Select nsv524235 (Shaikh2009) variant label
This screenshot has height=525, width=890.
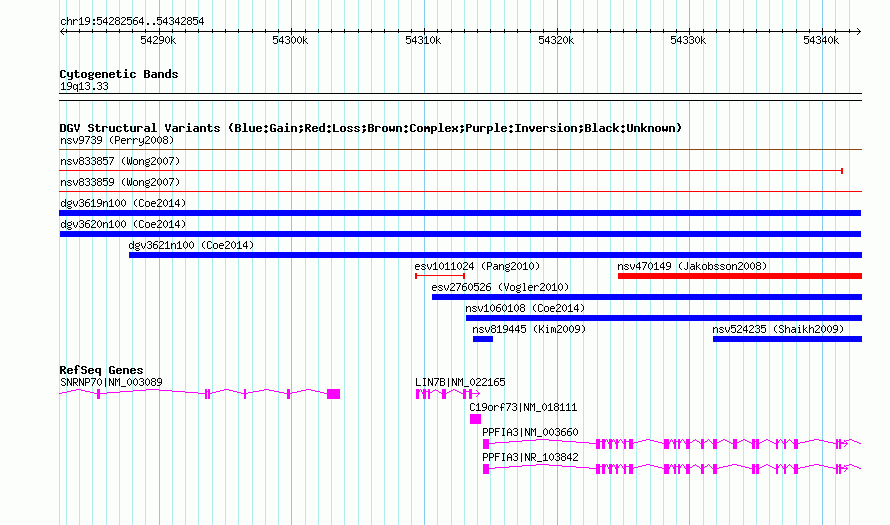tap(778, 329)
